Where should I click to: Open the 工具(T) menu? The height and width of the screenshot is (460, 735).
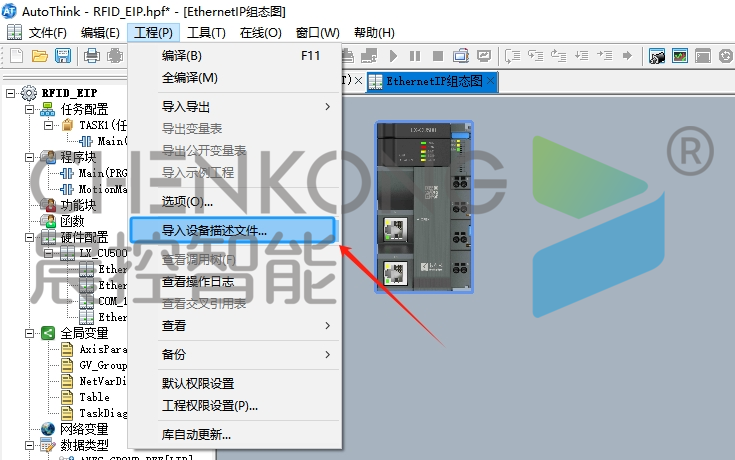pos(206,33)
